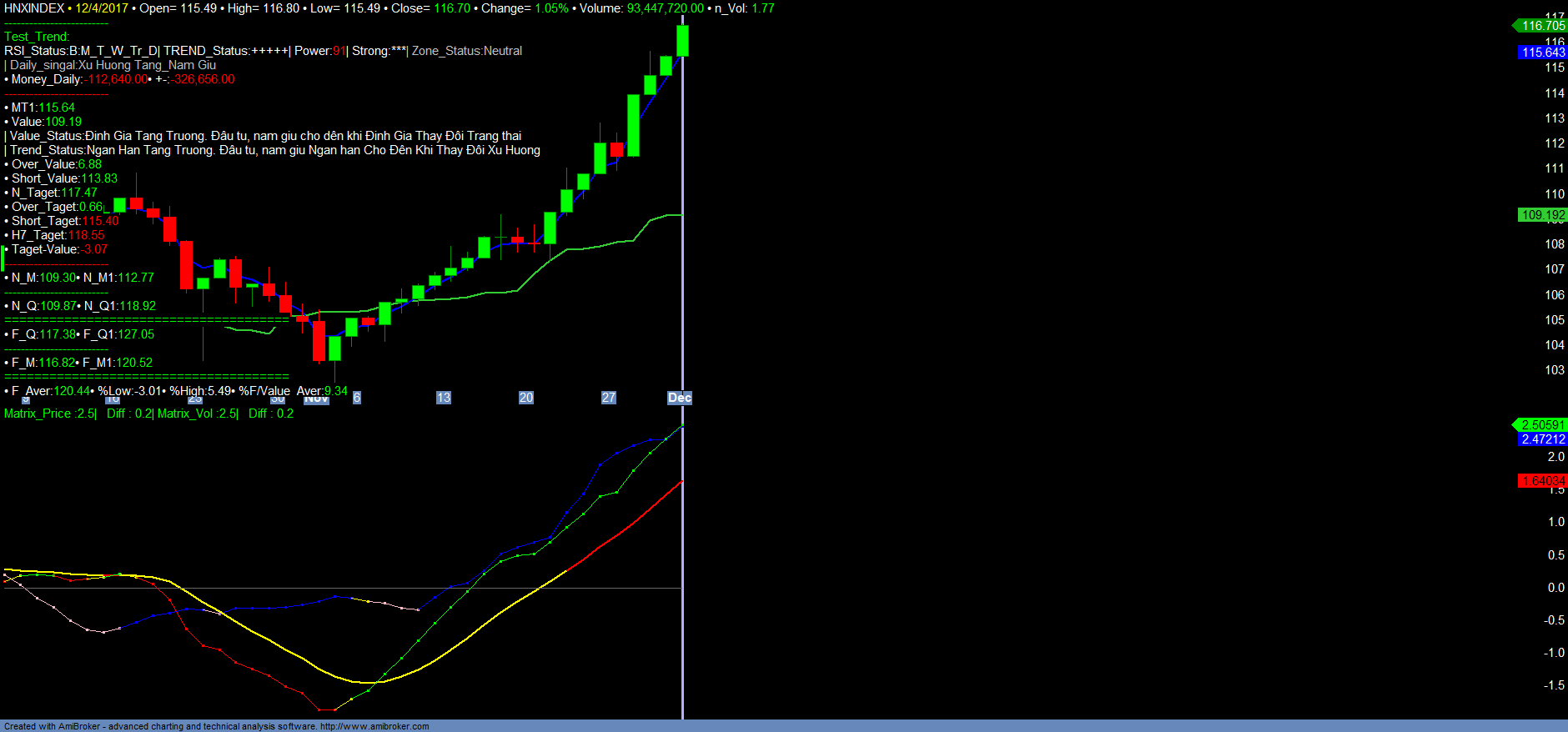
Task: Select the last green candlestick at chart top
Action: pyautogui.click(x=682, y=41)
